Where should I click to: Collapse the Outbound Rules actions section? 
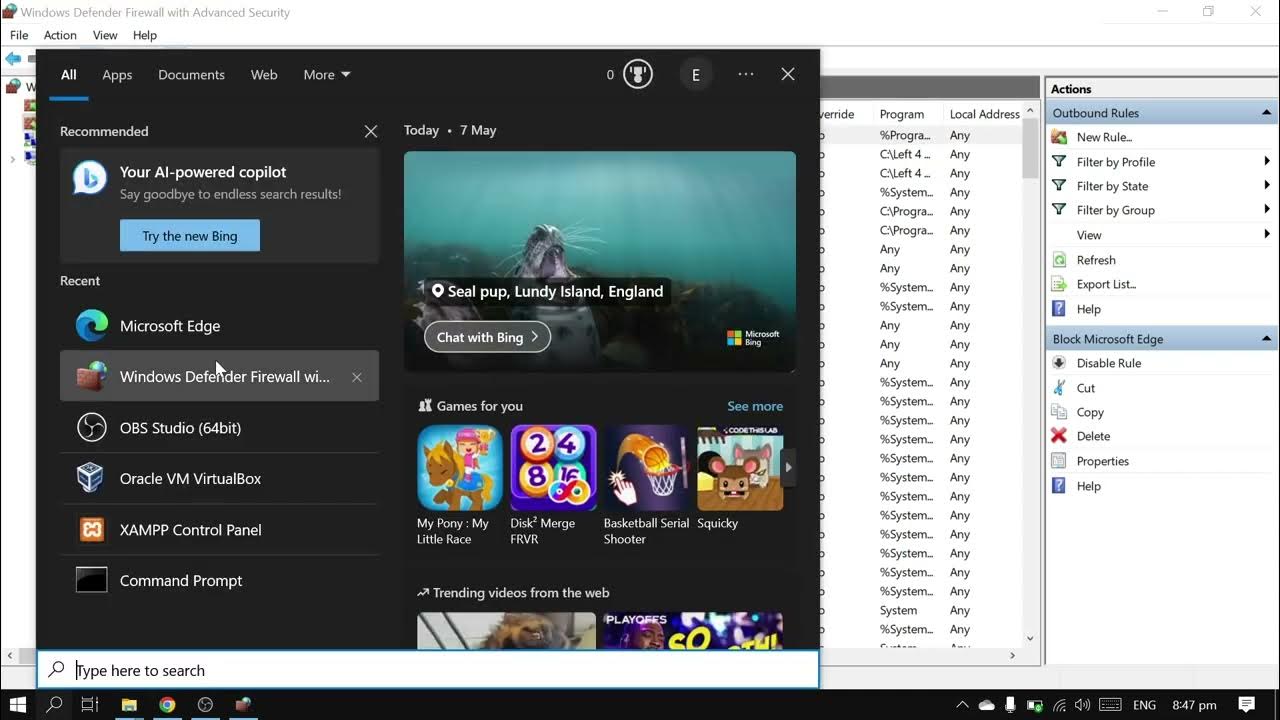(x=1266, y=113)
